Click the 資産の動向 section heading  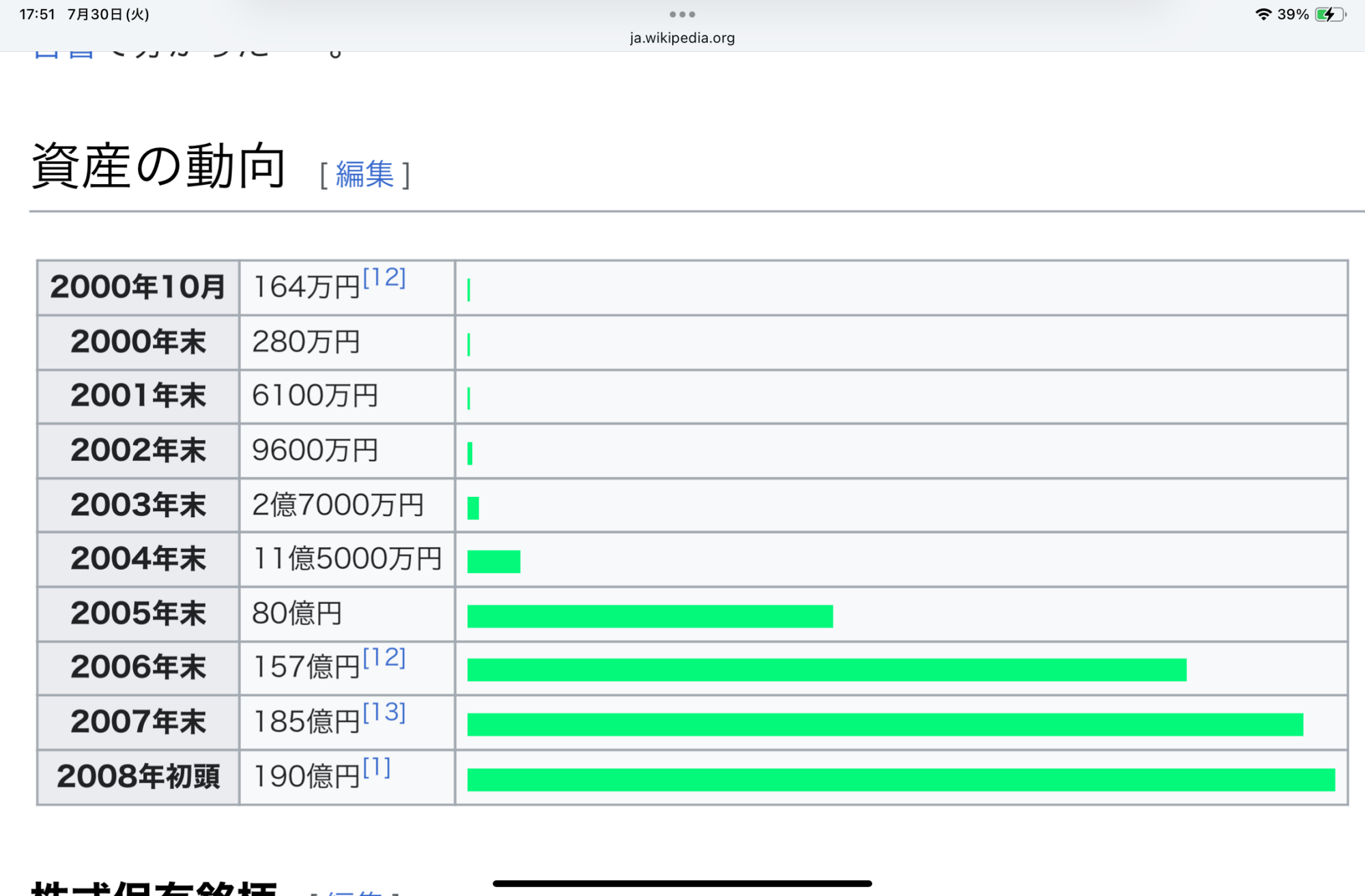click(x=158, y=166)
